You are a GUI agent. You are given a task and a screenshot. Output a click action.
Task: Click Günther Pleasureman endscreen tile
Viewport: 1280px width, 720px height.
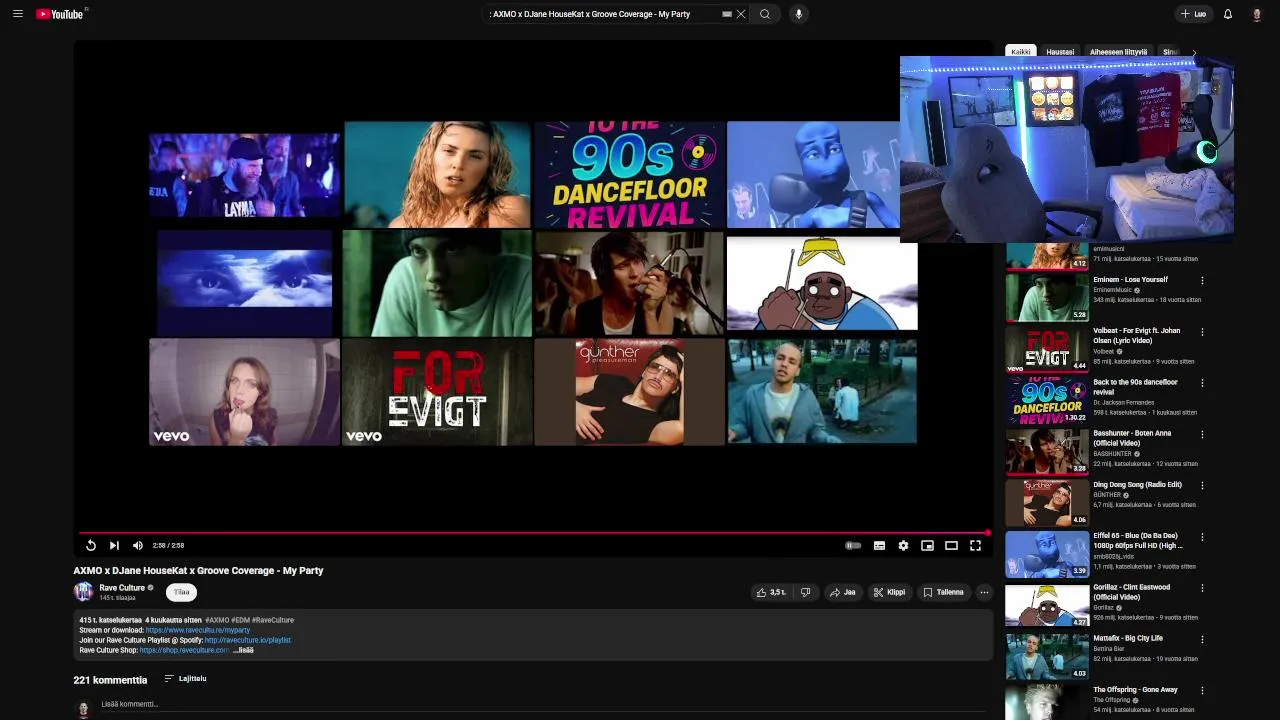pyautogui.click(x=629, y=392)
